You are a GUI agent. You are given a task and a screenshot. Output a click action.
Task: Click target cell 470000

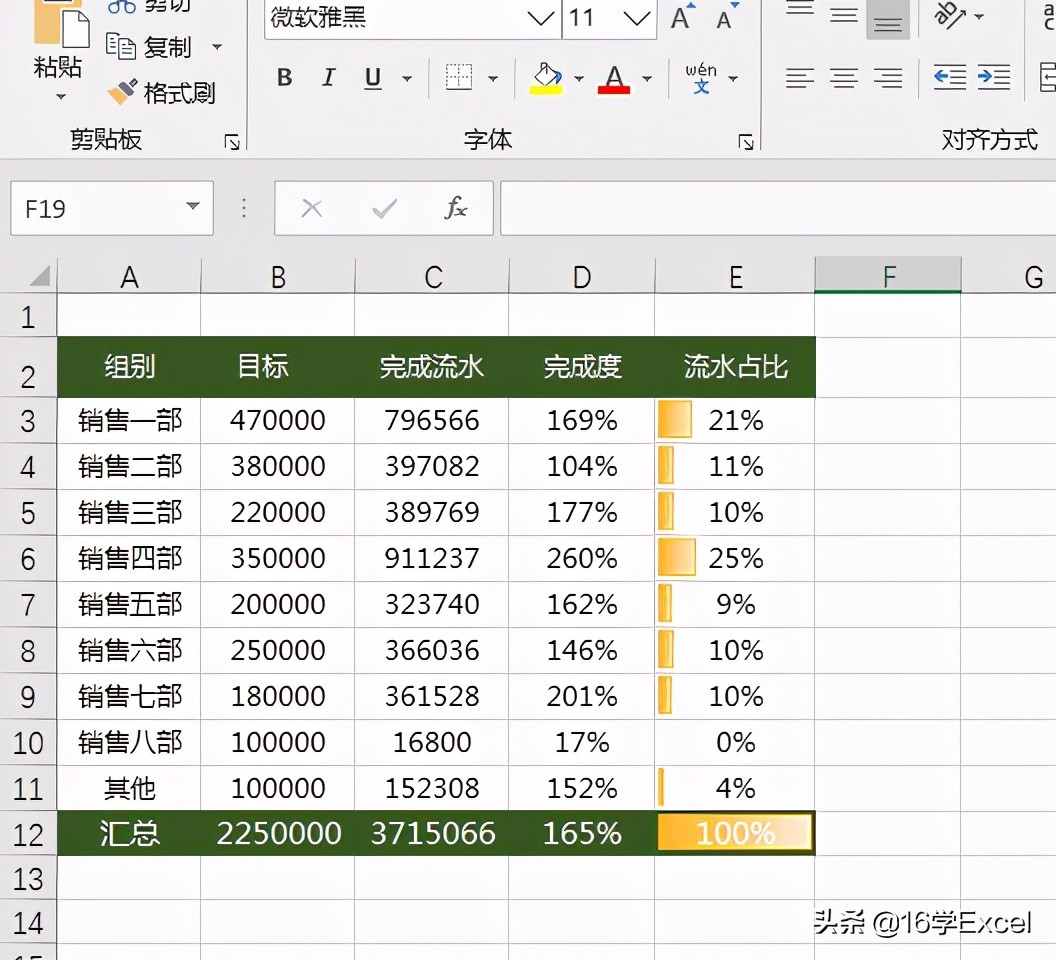(x=278, y=420)
